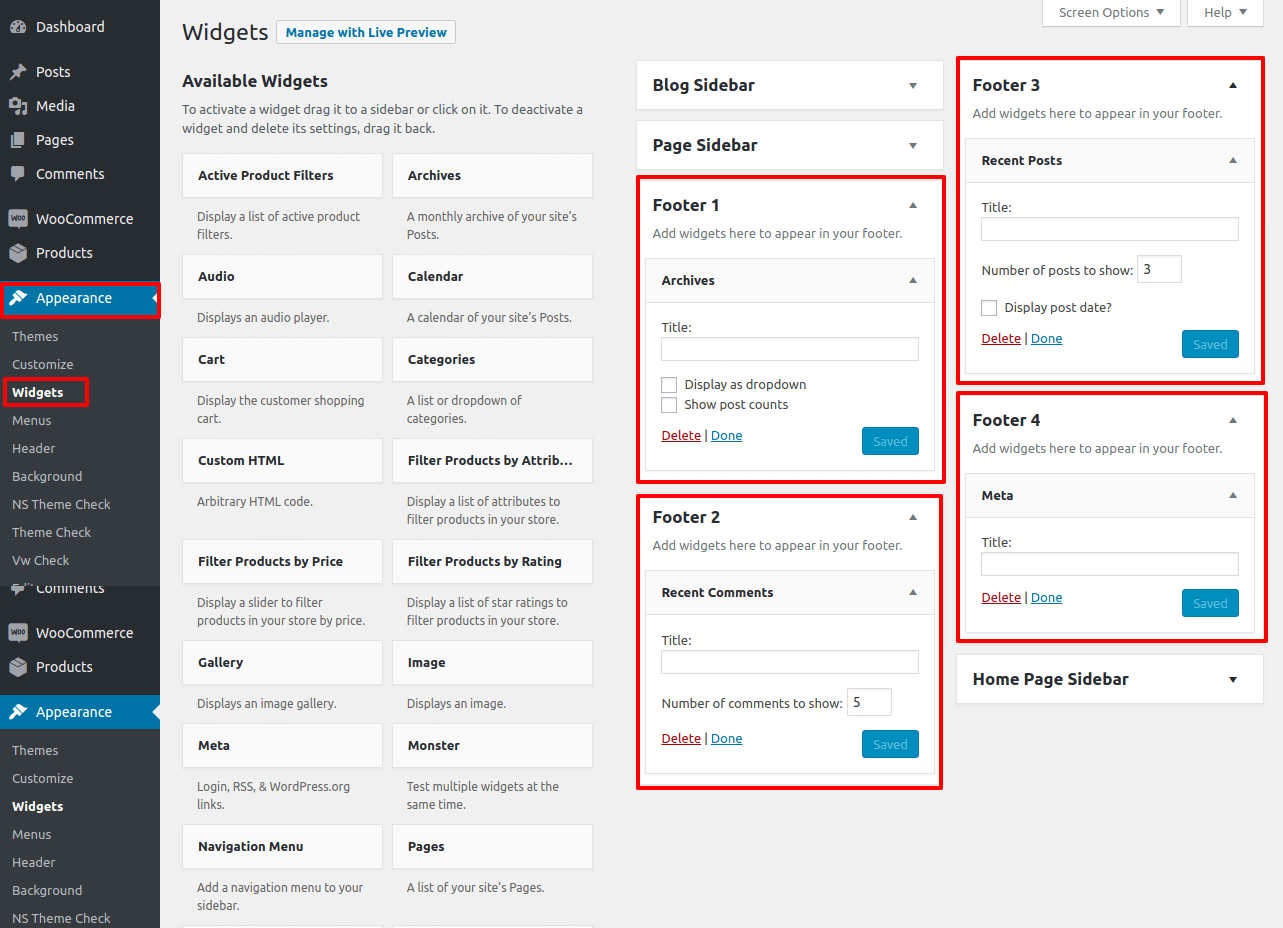The height and width of the screenshot is (928, 1283).
Task: Expand the Blog Sidebar panel
Action: 912,86
